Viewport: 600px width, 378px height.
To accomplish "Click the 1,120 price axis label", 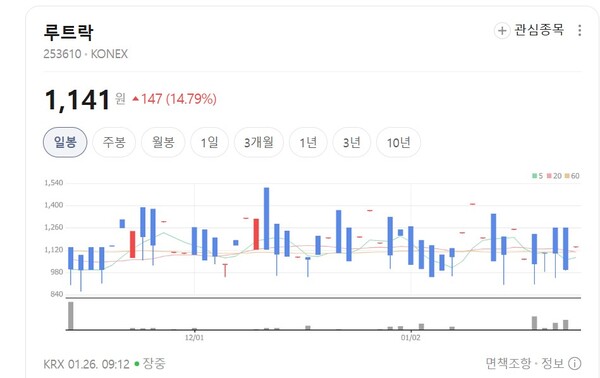I will [x=54, y=250].
